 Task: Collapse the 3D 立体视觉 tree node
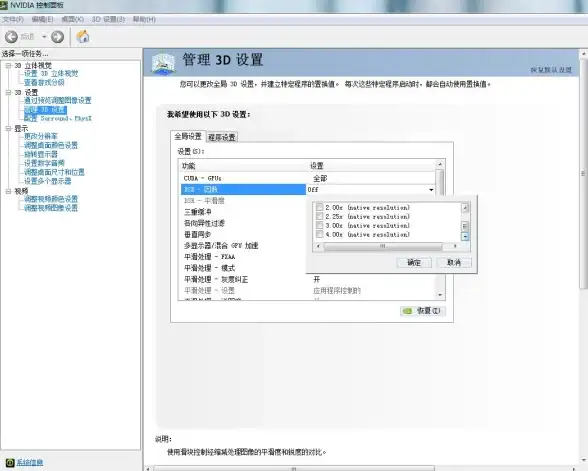(8, 65)
